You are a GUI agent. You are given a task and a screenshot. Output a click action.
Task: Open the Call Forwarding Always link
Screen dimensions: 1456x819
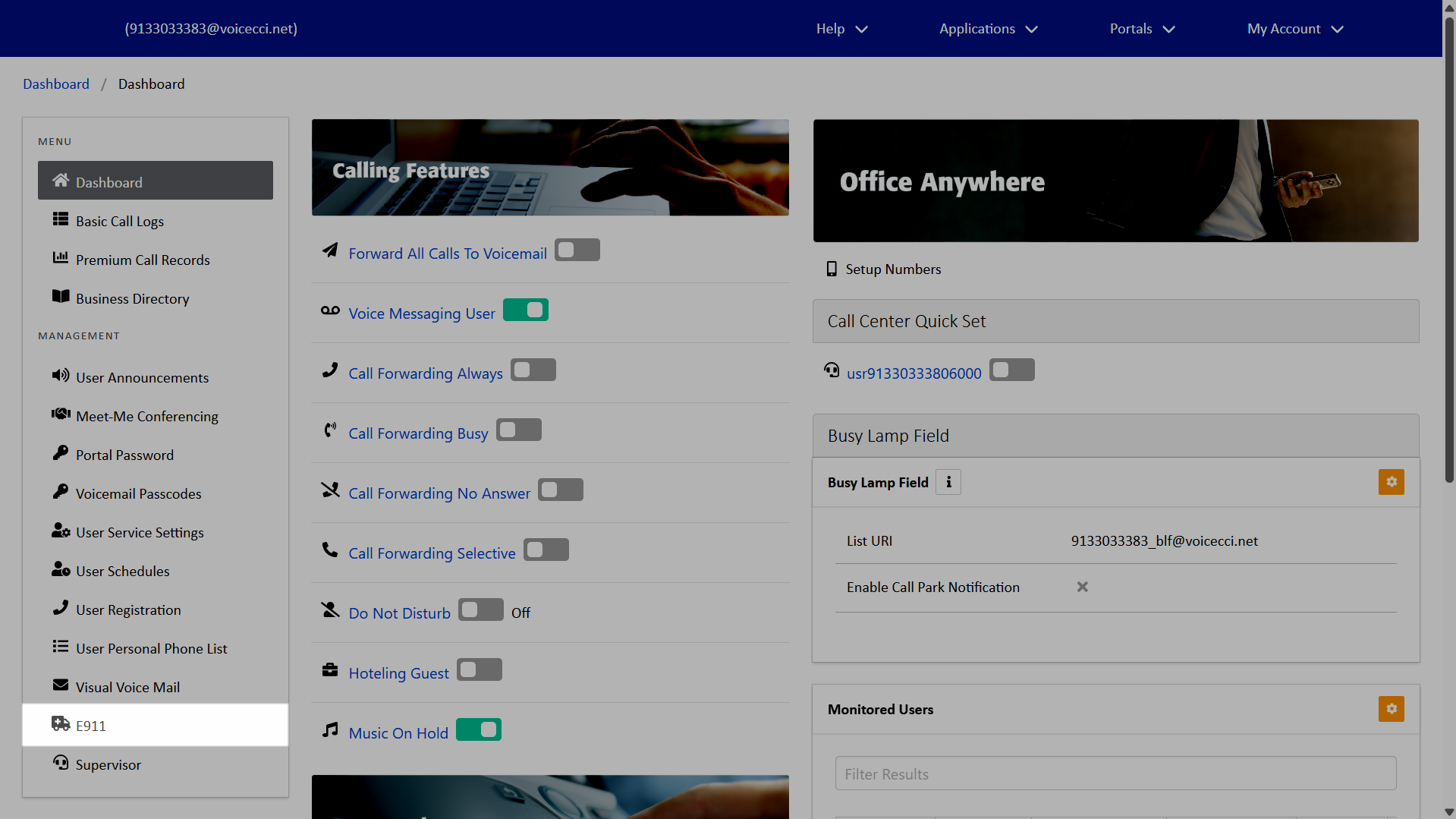pyautogui.click(x=425, y=373)
